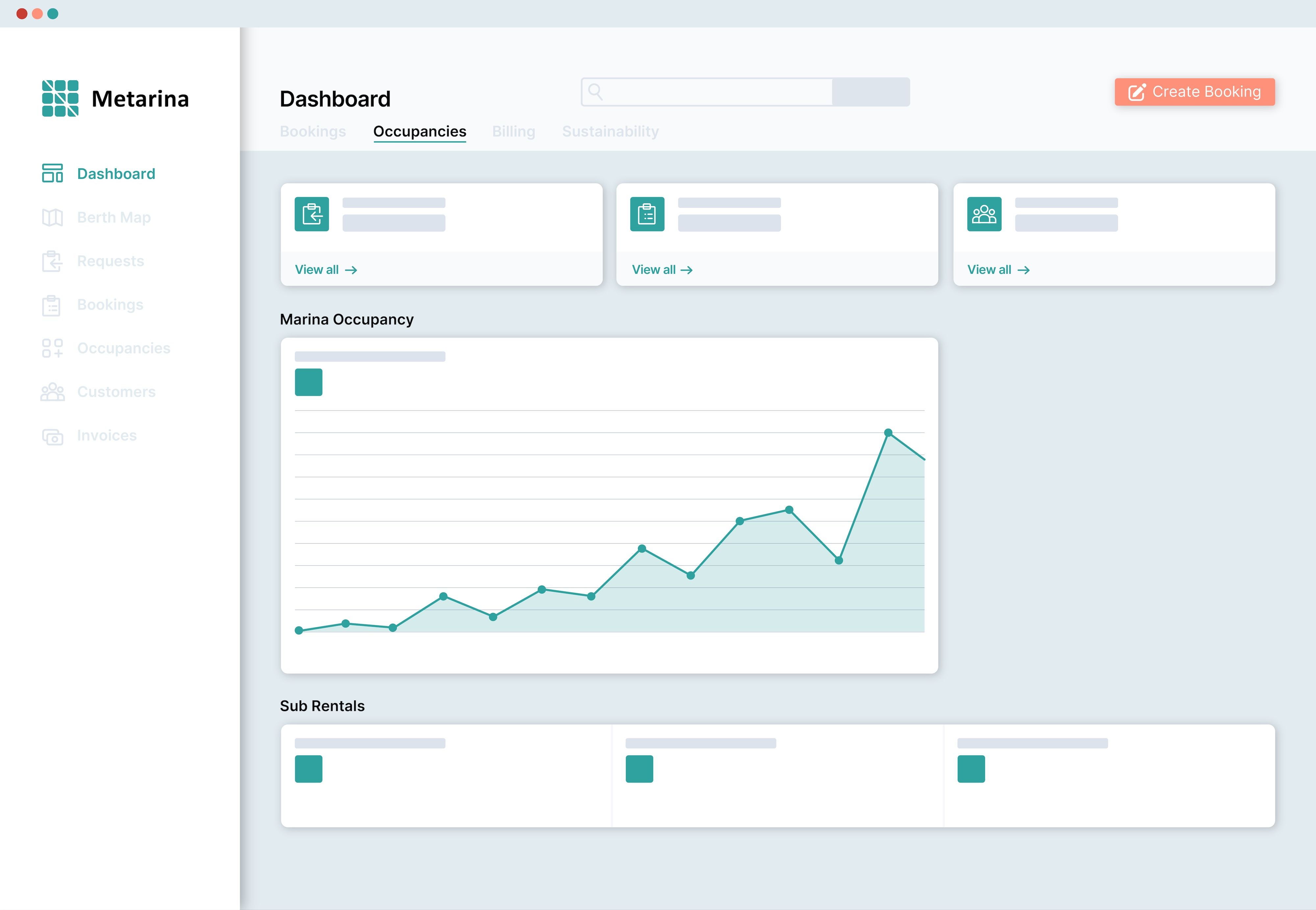The image size is (1316, 910).
Task: Click the Metarina logo grid icon
Action: click(61, 97)
